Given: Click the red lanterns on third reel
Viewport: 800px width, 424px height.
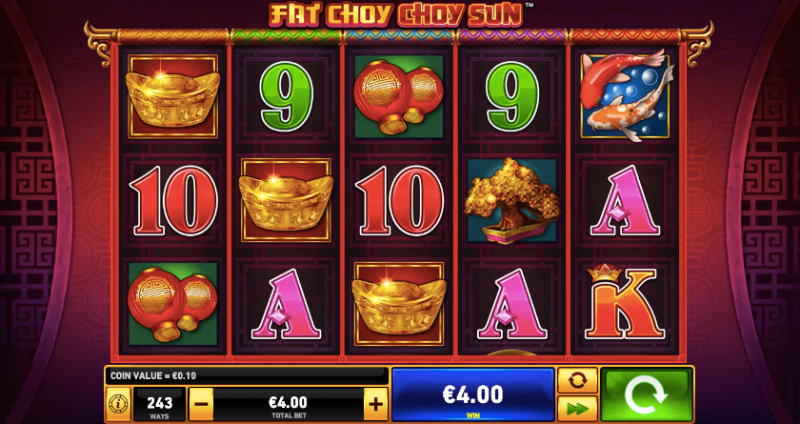Looking at the screenshot, I should [x=399, y=97].
